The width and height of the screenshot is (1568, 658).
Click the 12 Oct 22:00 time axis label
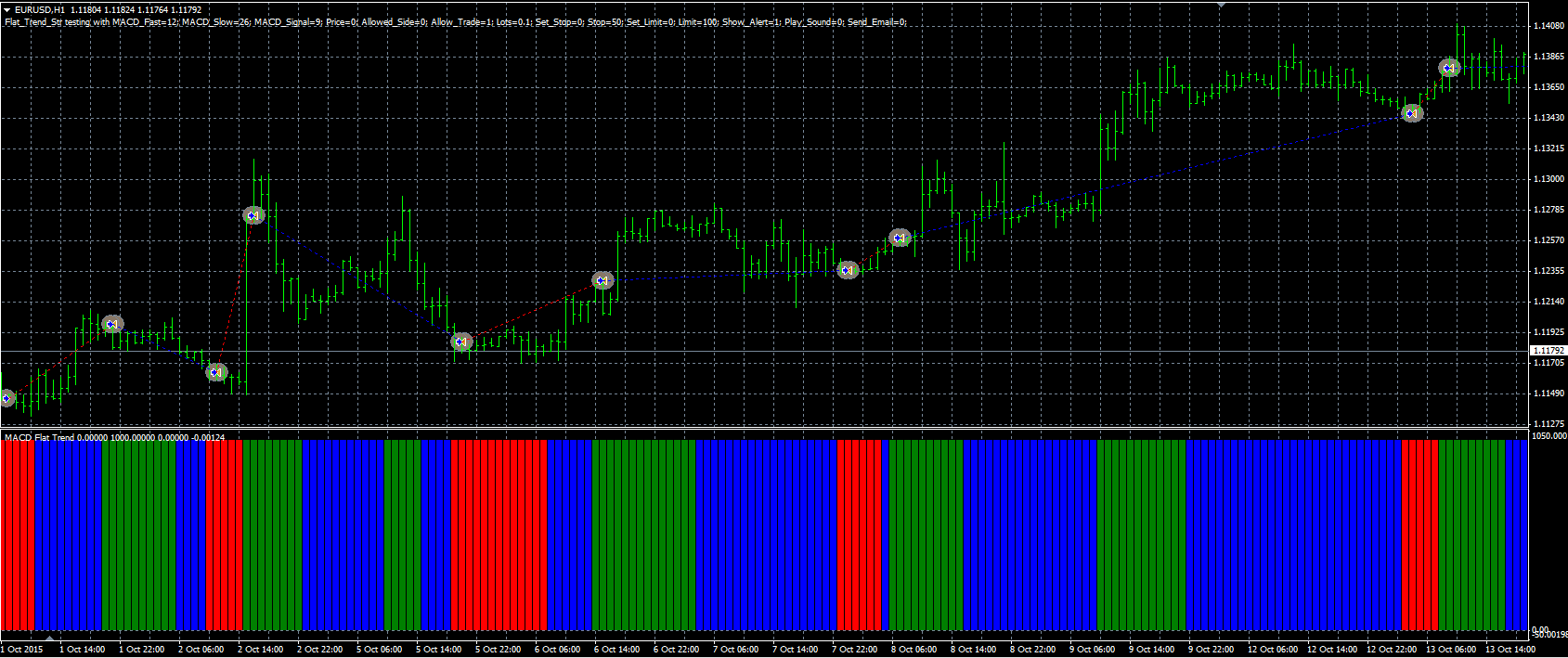point(1392,650)
